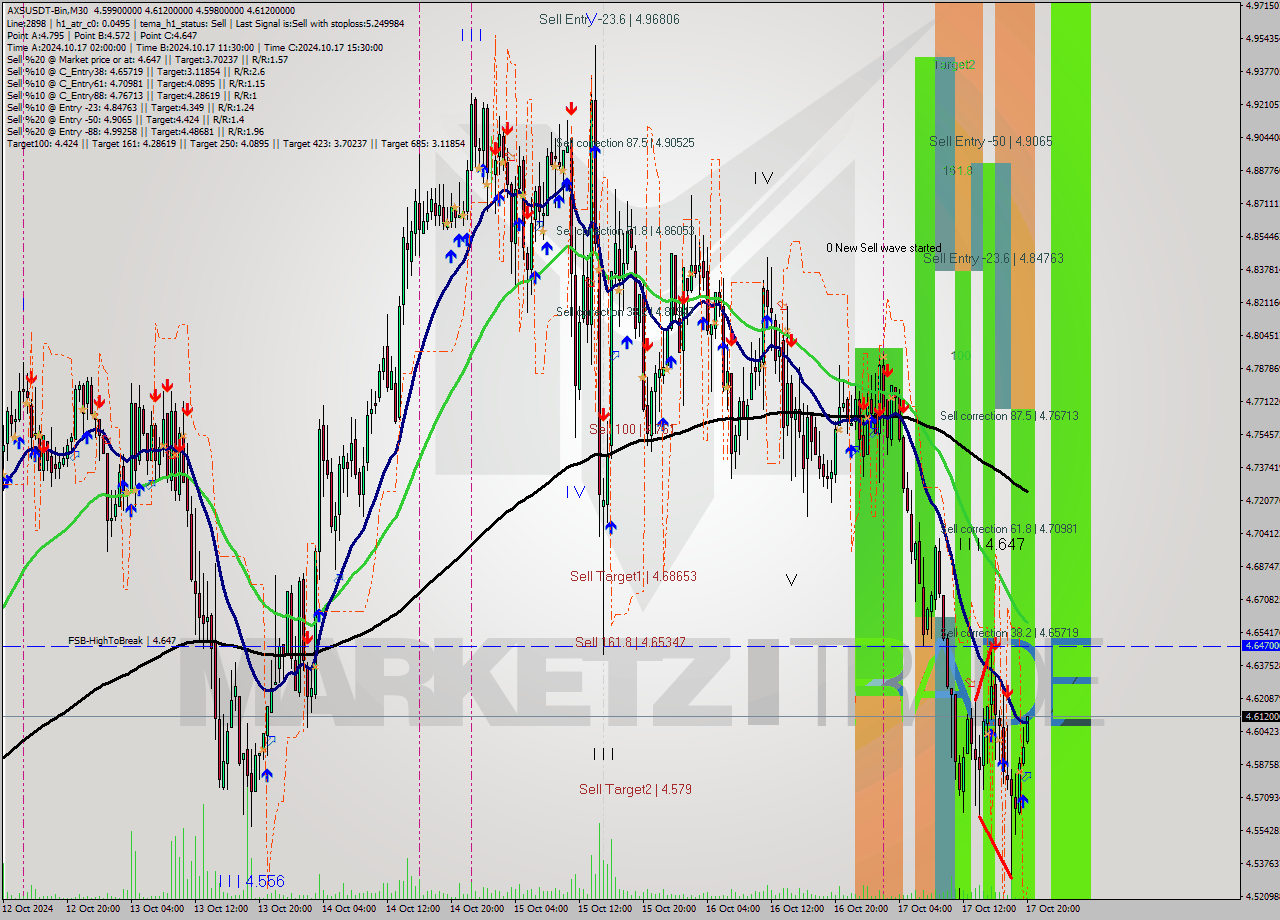Select the 'Sell correction 87.5 | 4.90525' label

point(626,143)
